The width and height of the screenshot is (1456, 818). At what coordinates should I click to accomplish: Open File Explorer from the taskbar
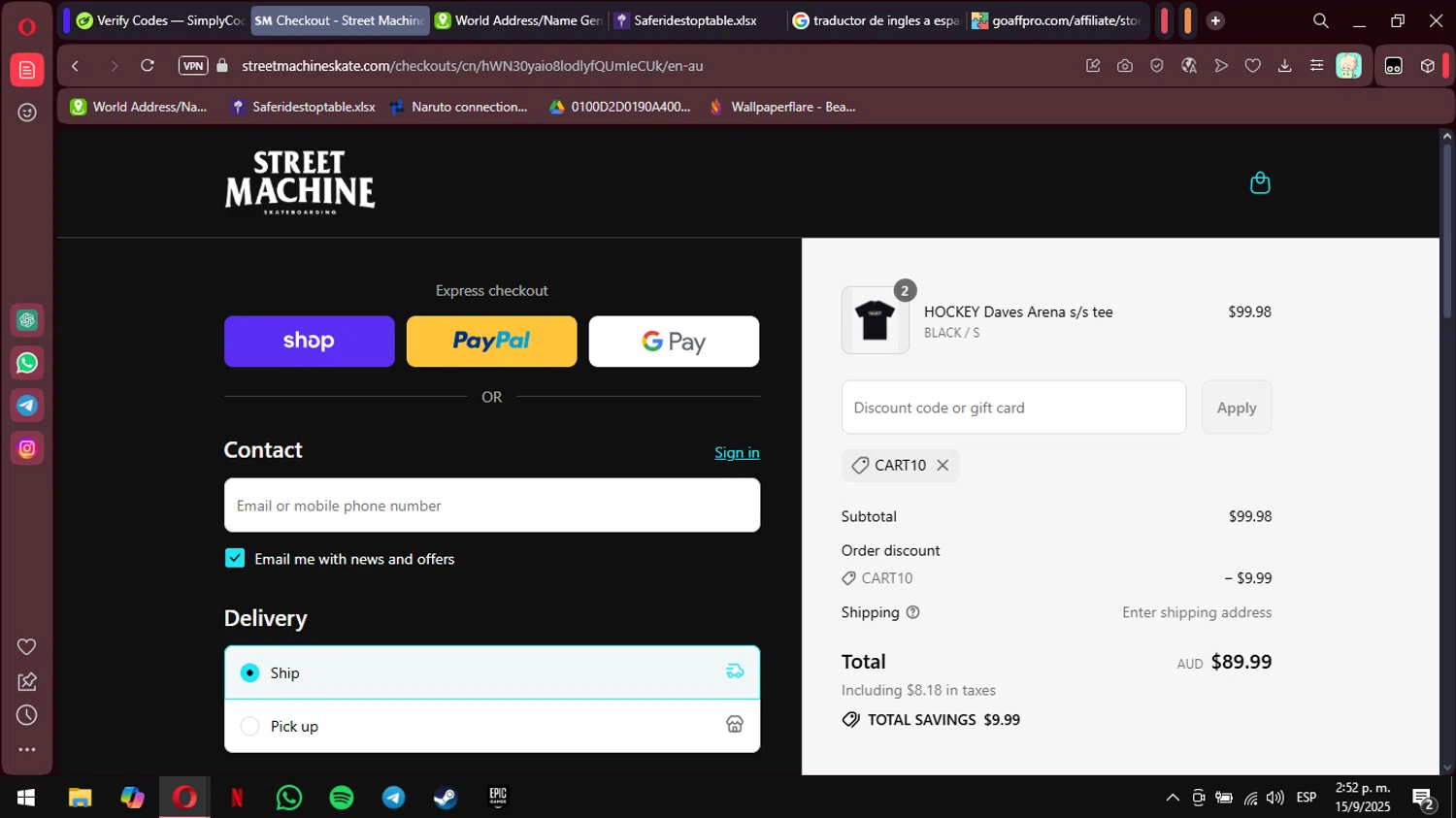80,798
